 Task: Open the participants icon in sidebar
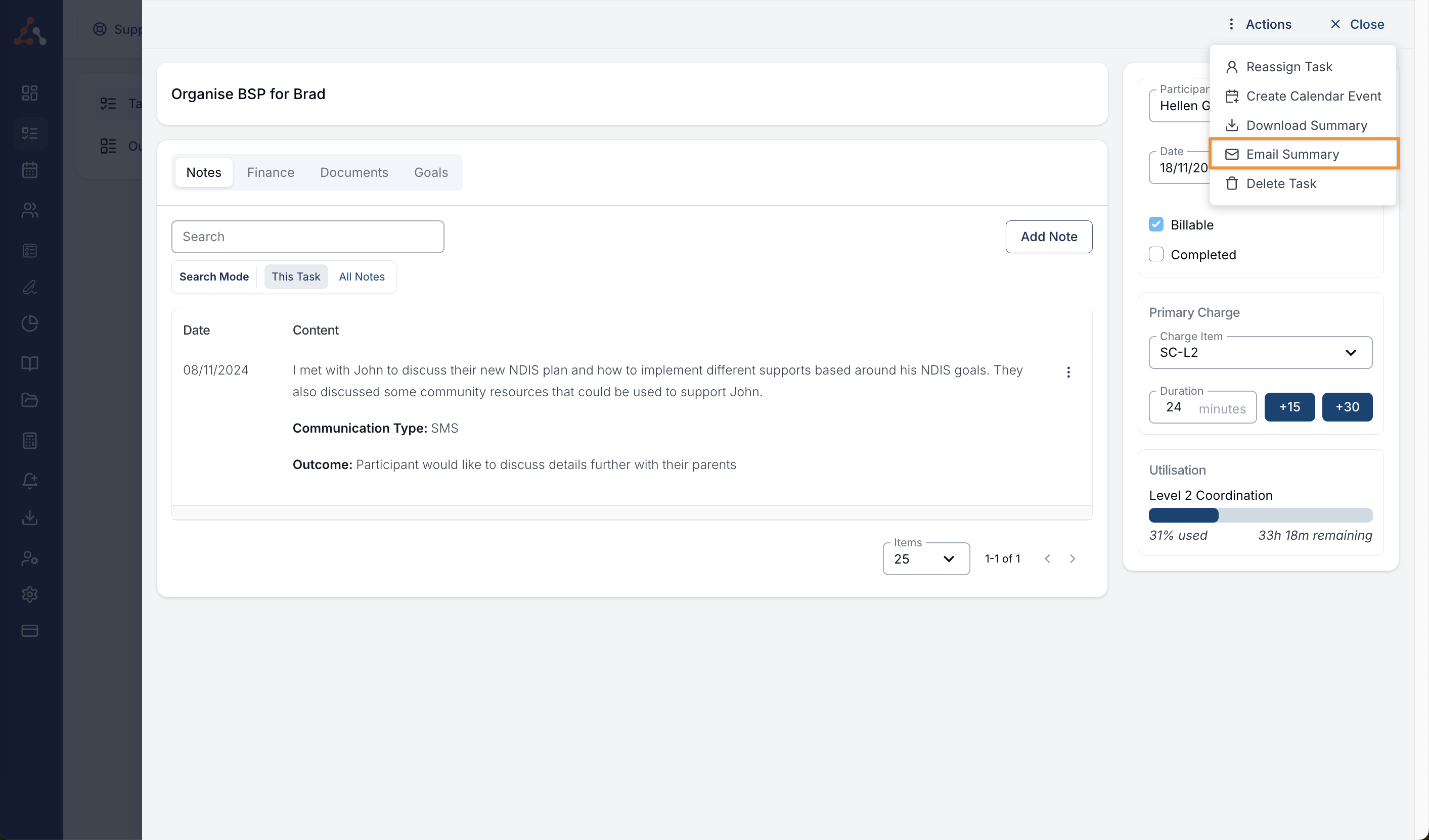pyautogui.click(x=29, y=210)
